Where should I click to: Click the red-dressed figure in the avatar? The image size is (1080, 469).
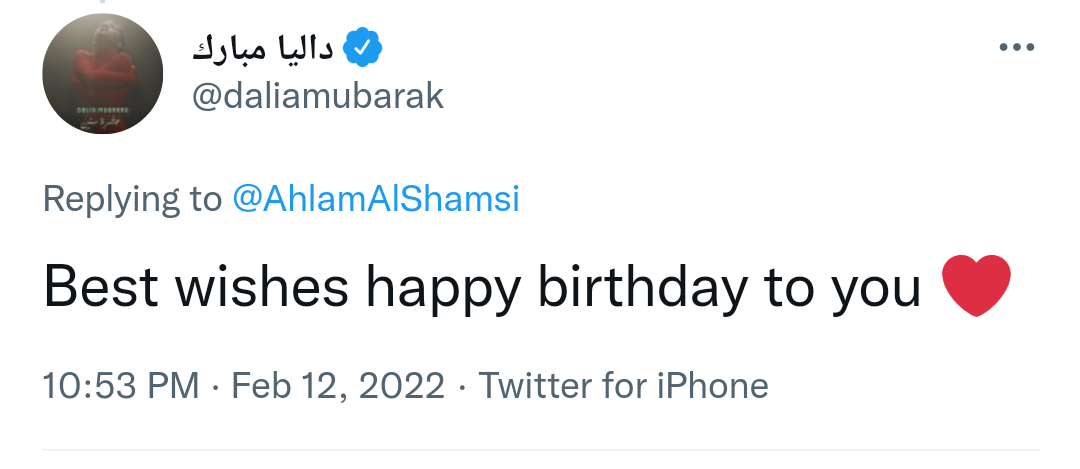(105, 67)
